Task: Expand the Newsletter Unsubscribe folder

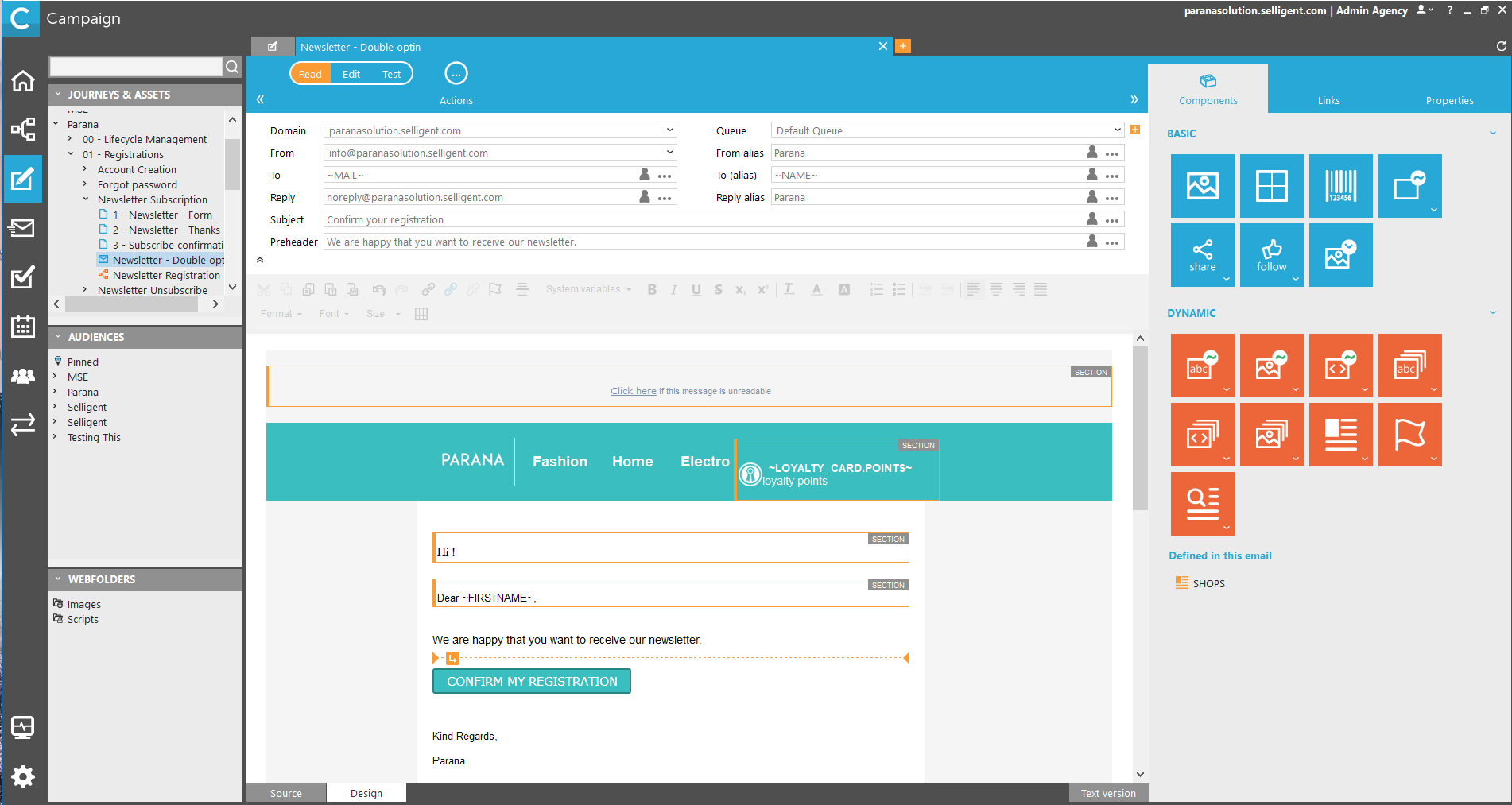Action: 85,290
